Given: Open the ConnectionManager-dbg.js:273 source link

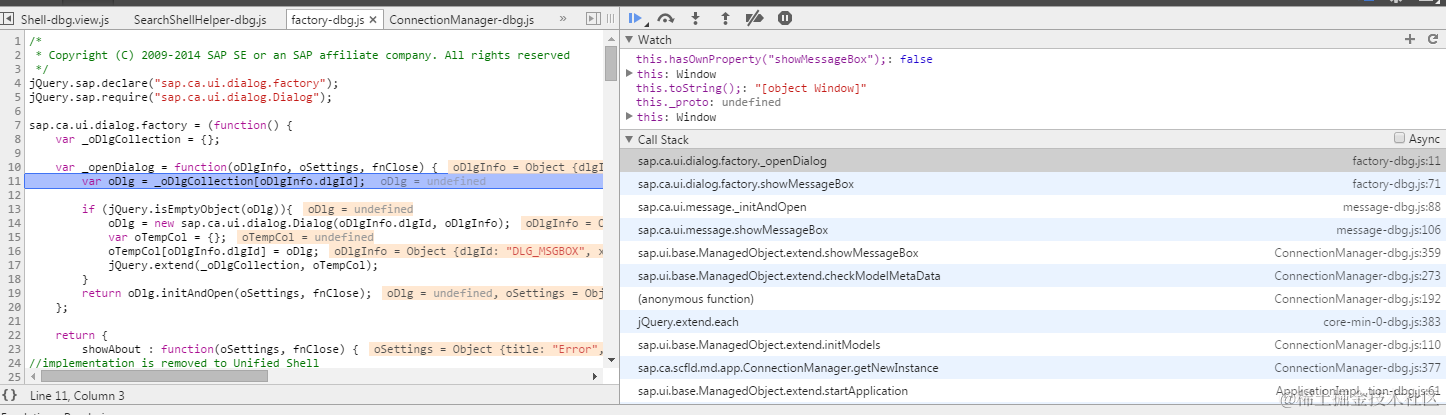Looking at the screenshot, I should coord(1357,276).
